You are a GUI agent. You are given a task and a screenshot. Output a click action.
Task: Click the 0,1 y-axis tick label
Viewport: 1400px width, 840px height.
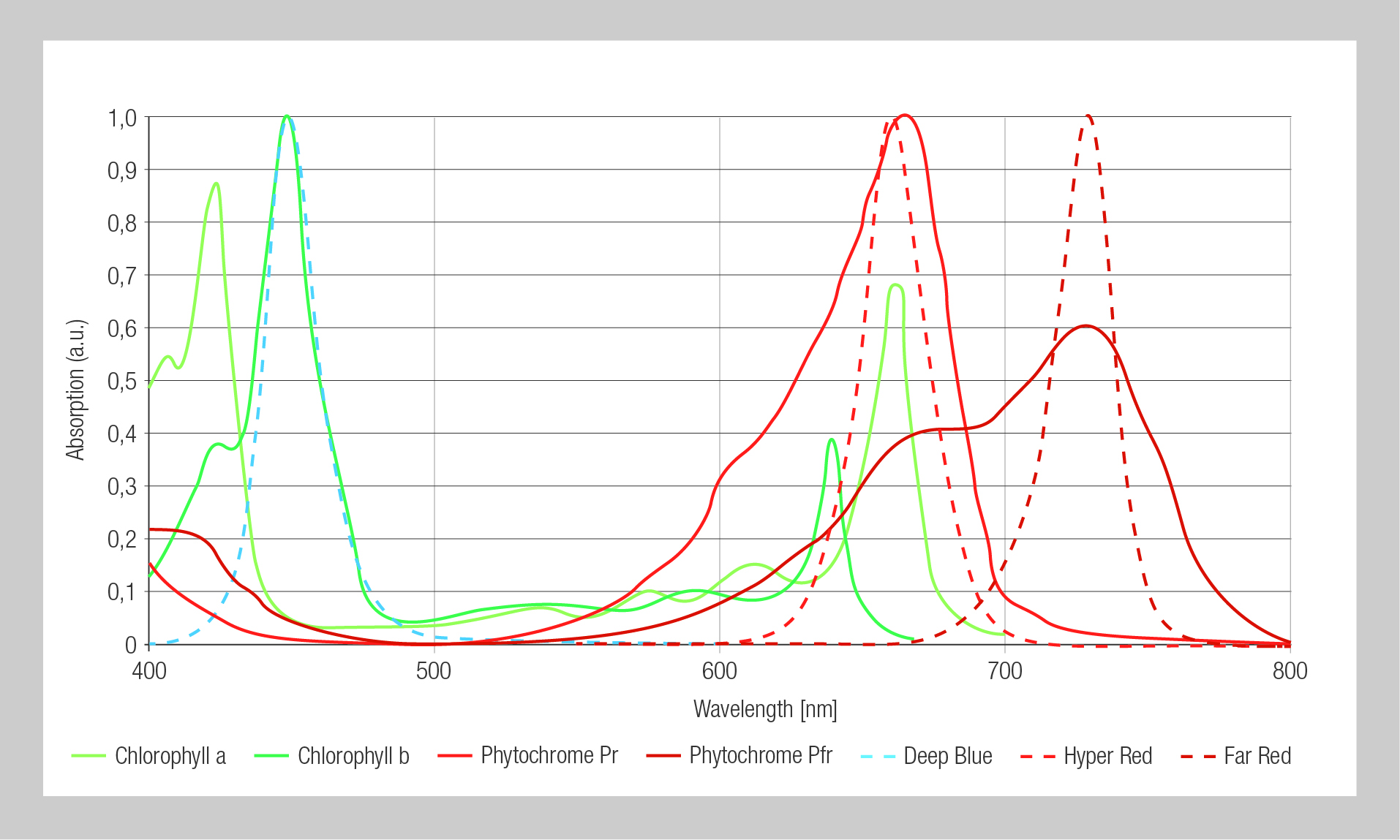pyautogui.click(x=122, y=591)
